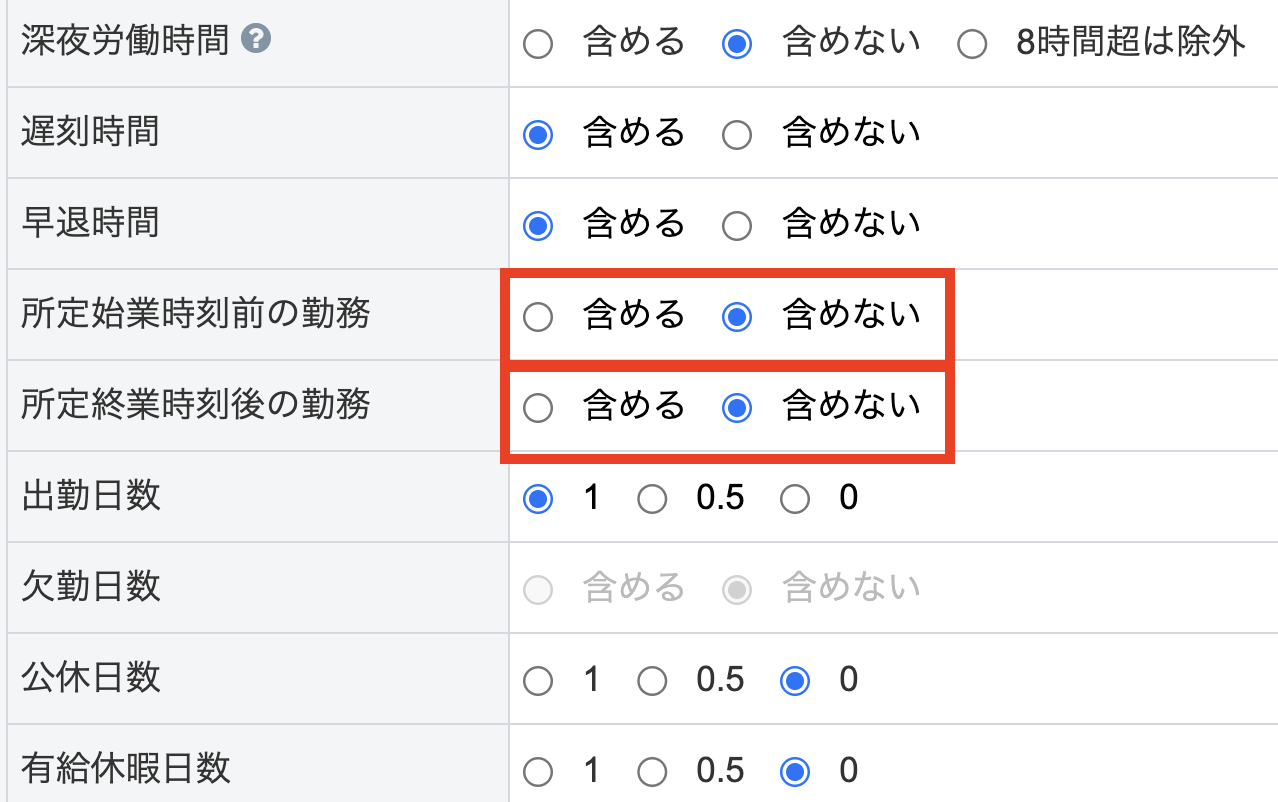Set 有給休暇日数 to 0.5
Screen dimensions: 1278x802
coord(652,772)
